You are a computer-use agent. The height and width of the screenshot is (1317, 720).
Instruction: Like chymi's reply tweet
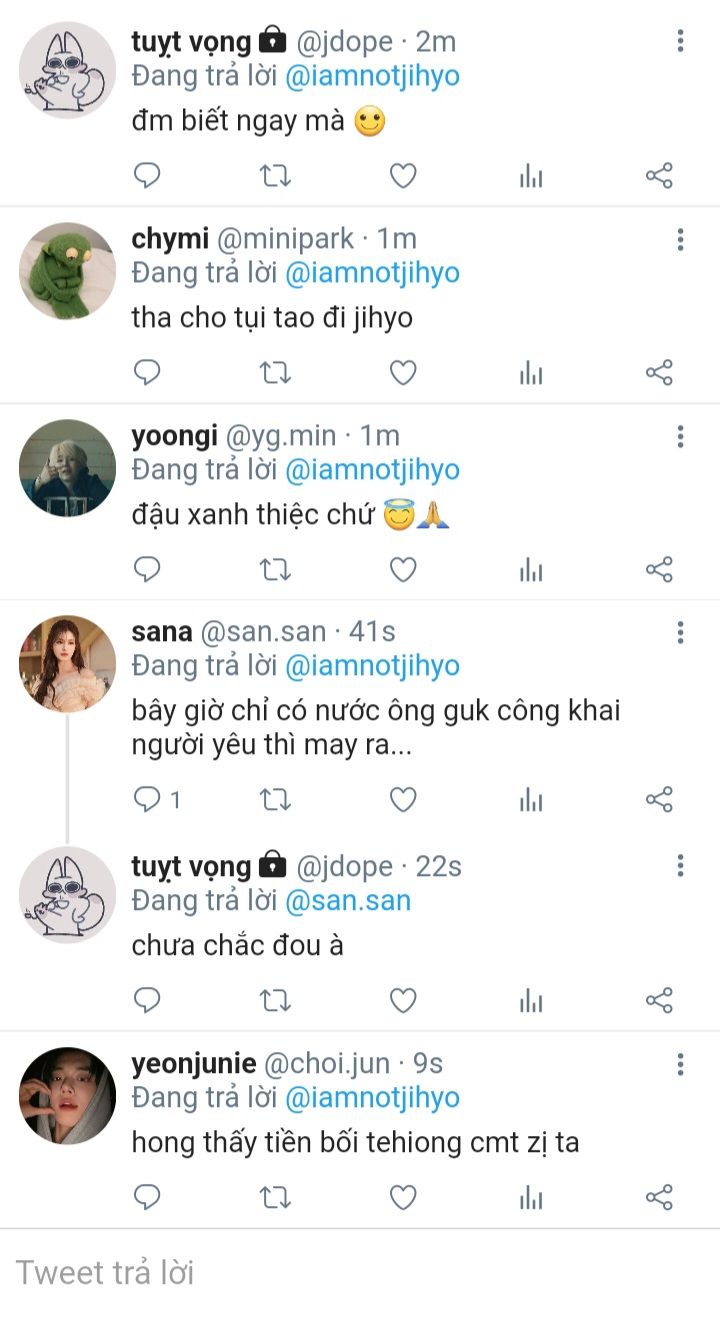(x=402, y=373)
